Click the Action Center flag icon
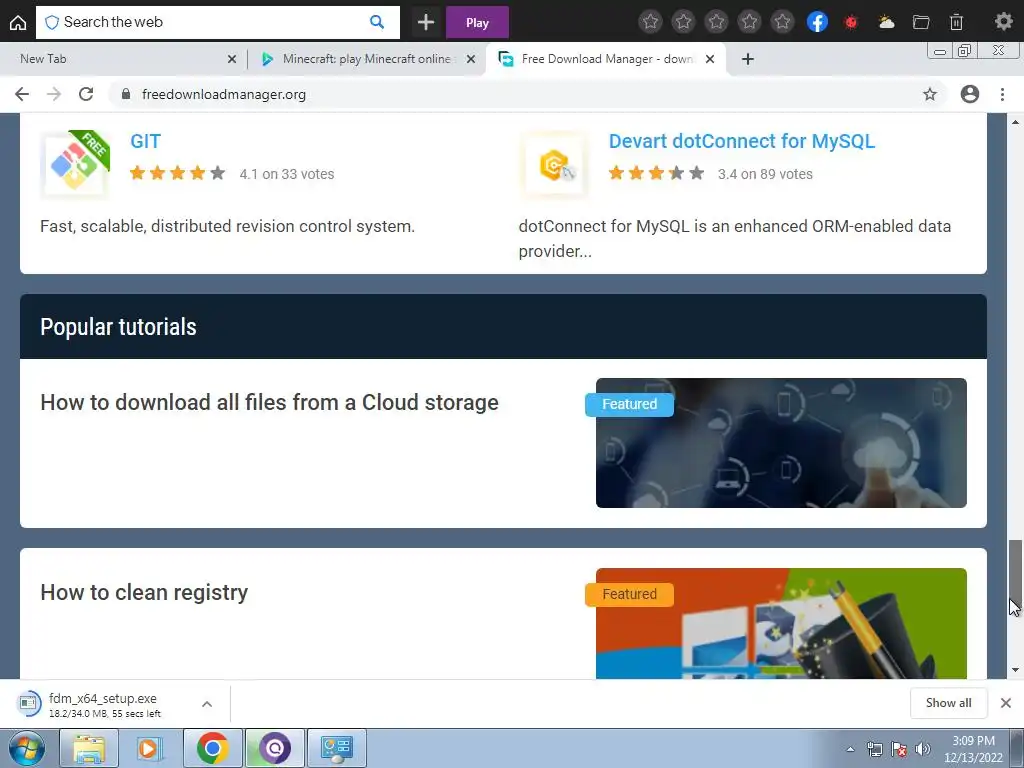The width and height of the screenshot is (1024, 768). point(899,749)
